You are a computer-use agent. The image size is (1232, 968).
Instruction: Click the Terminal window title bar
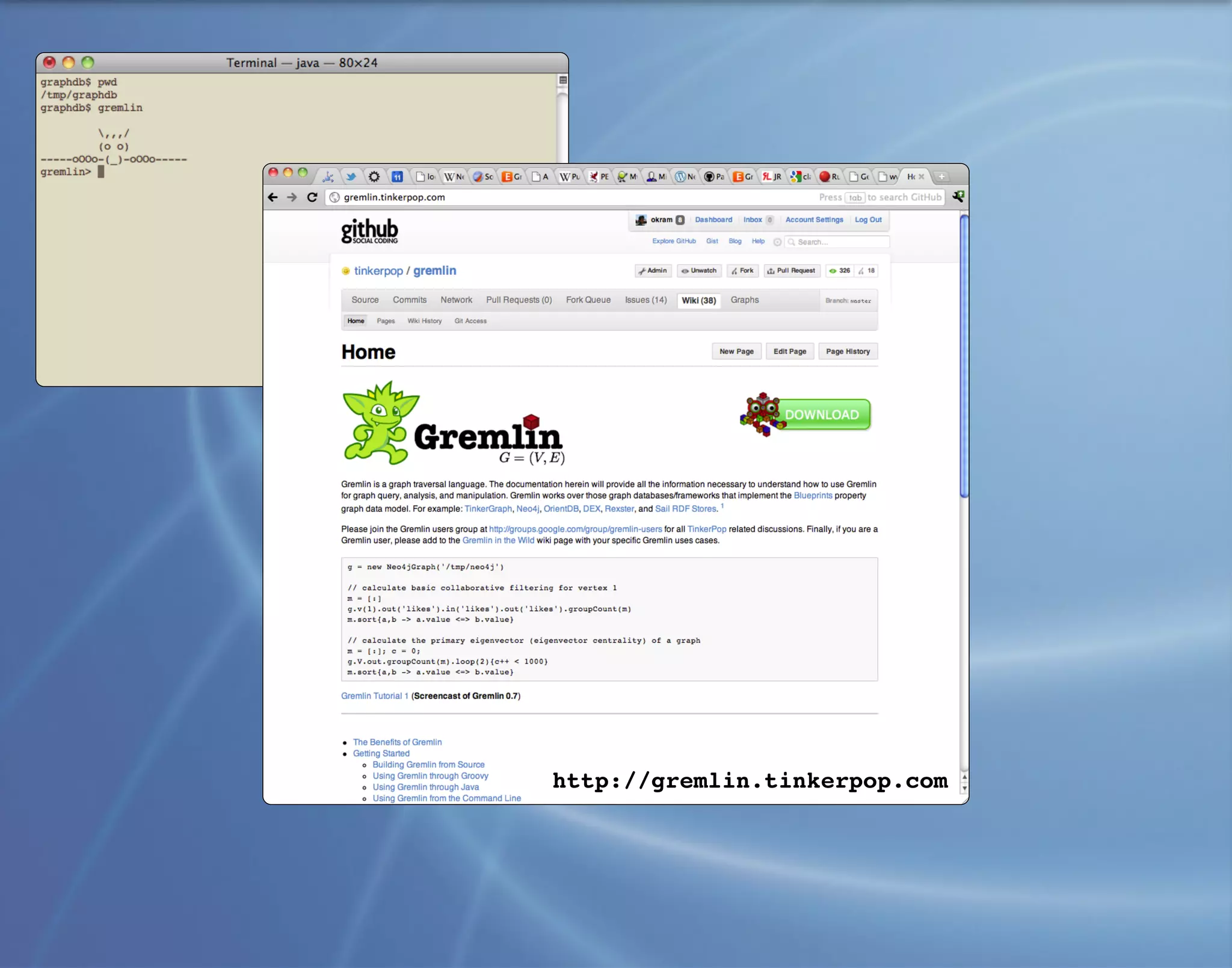pos(302,63)
